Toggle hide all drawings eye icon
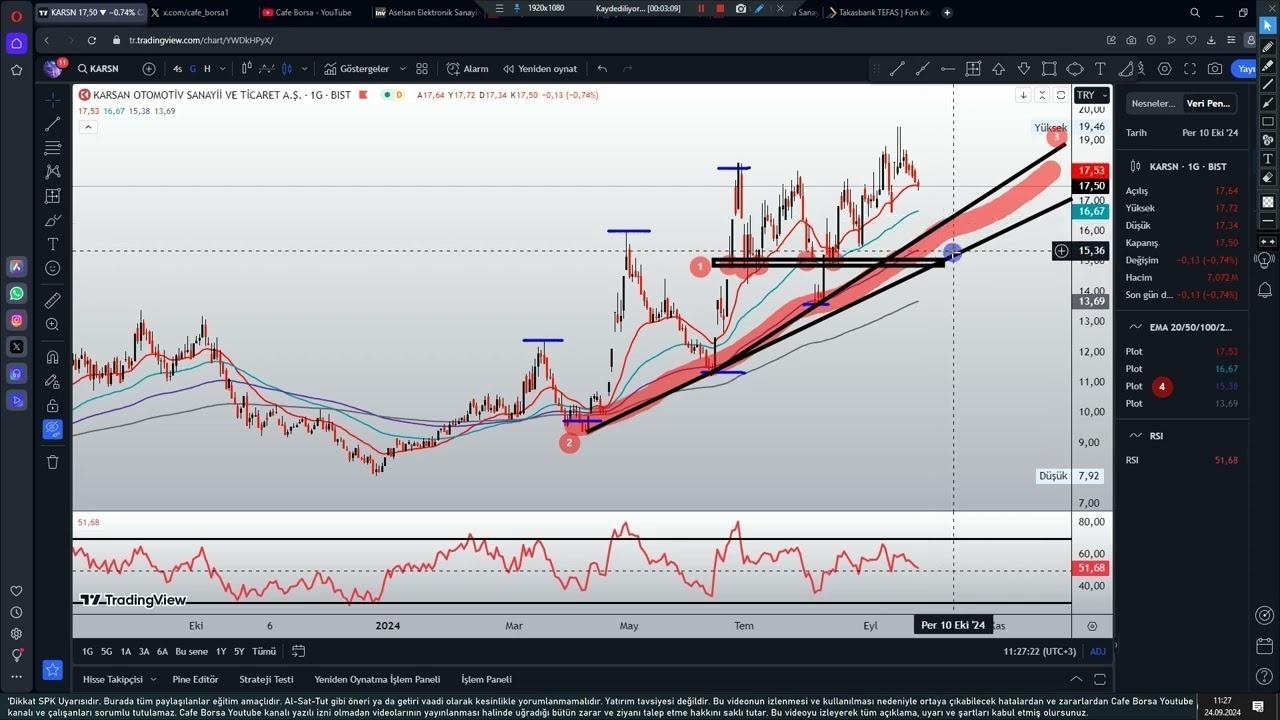This screenshot has height=720, width=1280. 52,429
